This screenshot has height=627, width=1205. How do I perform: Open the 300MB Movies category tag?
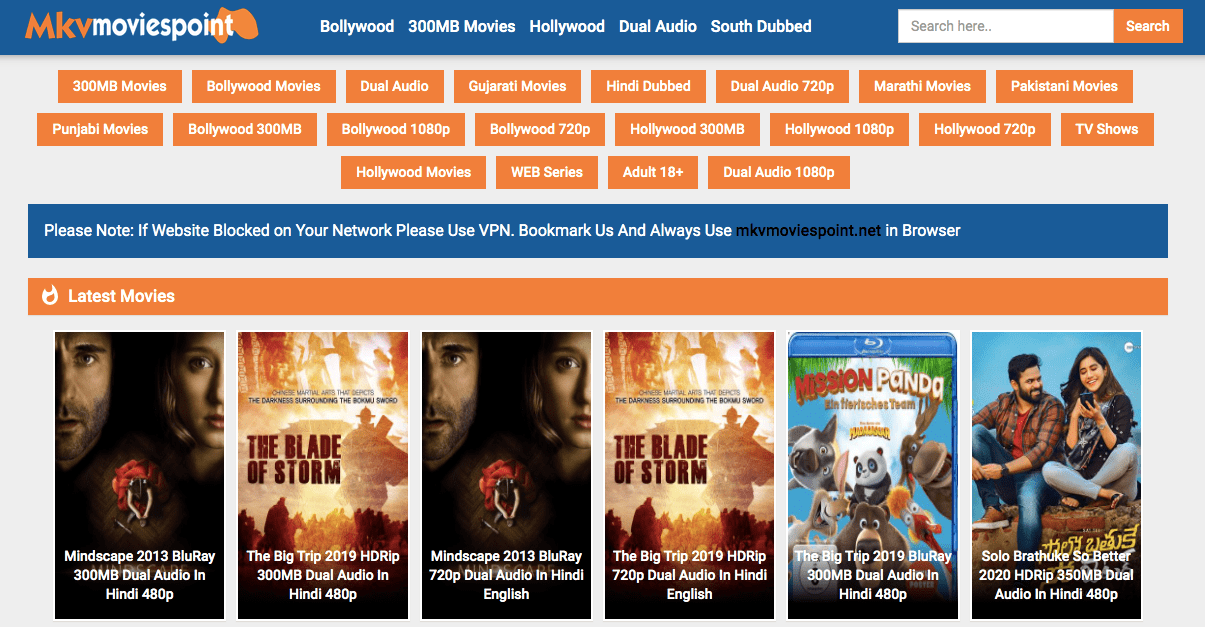[120, 86]
